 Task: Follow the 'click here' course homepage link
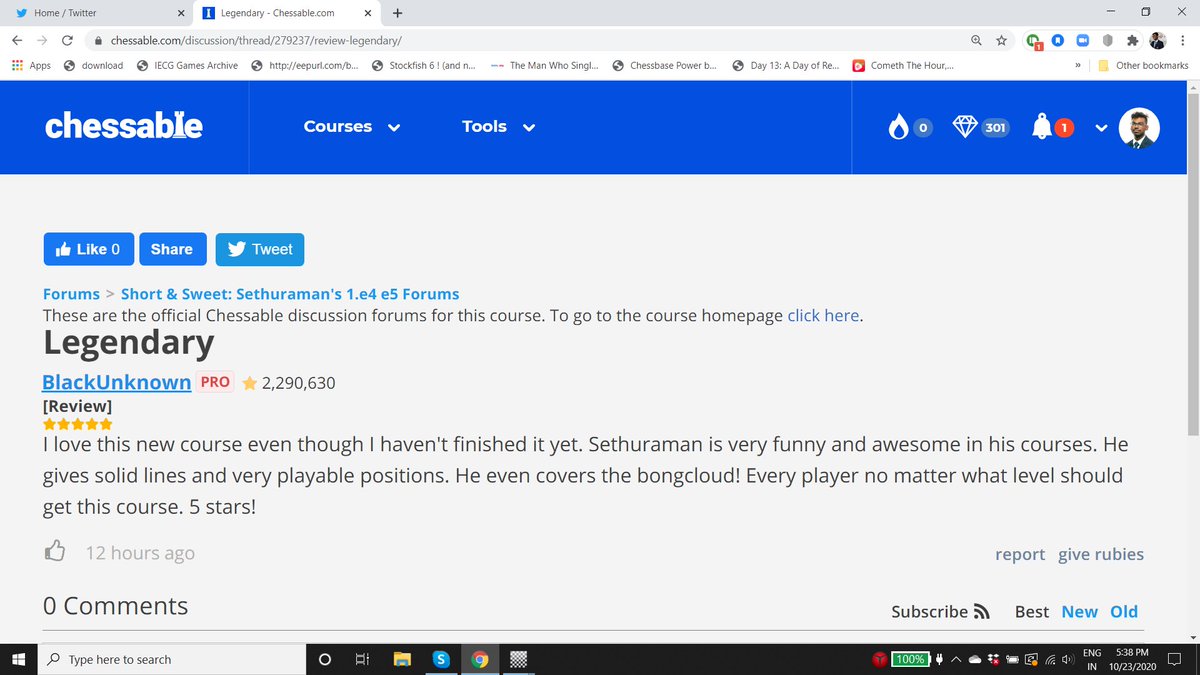coord(823,315)
